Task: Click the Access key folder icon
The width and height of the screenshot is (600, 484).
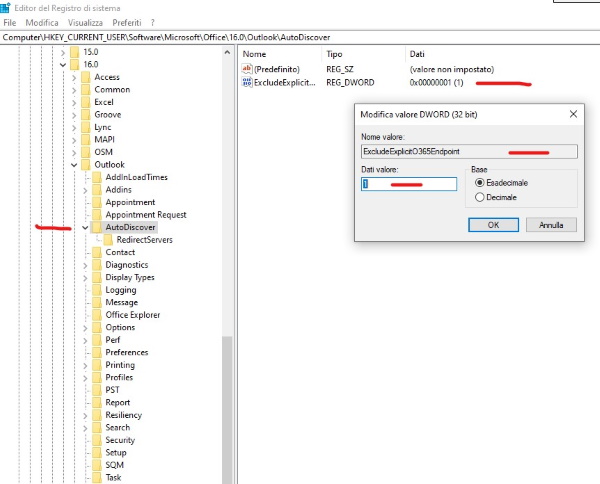Action: pos(86,77)
